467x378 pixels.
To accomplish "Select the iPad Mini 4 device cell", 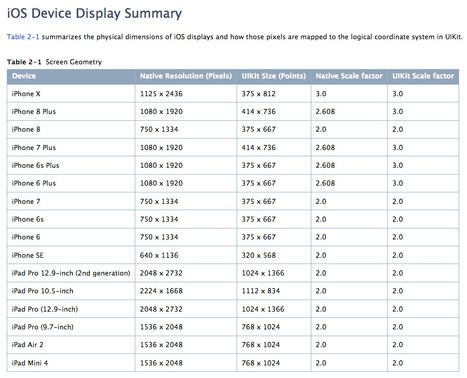I will point(71,363).
